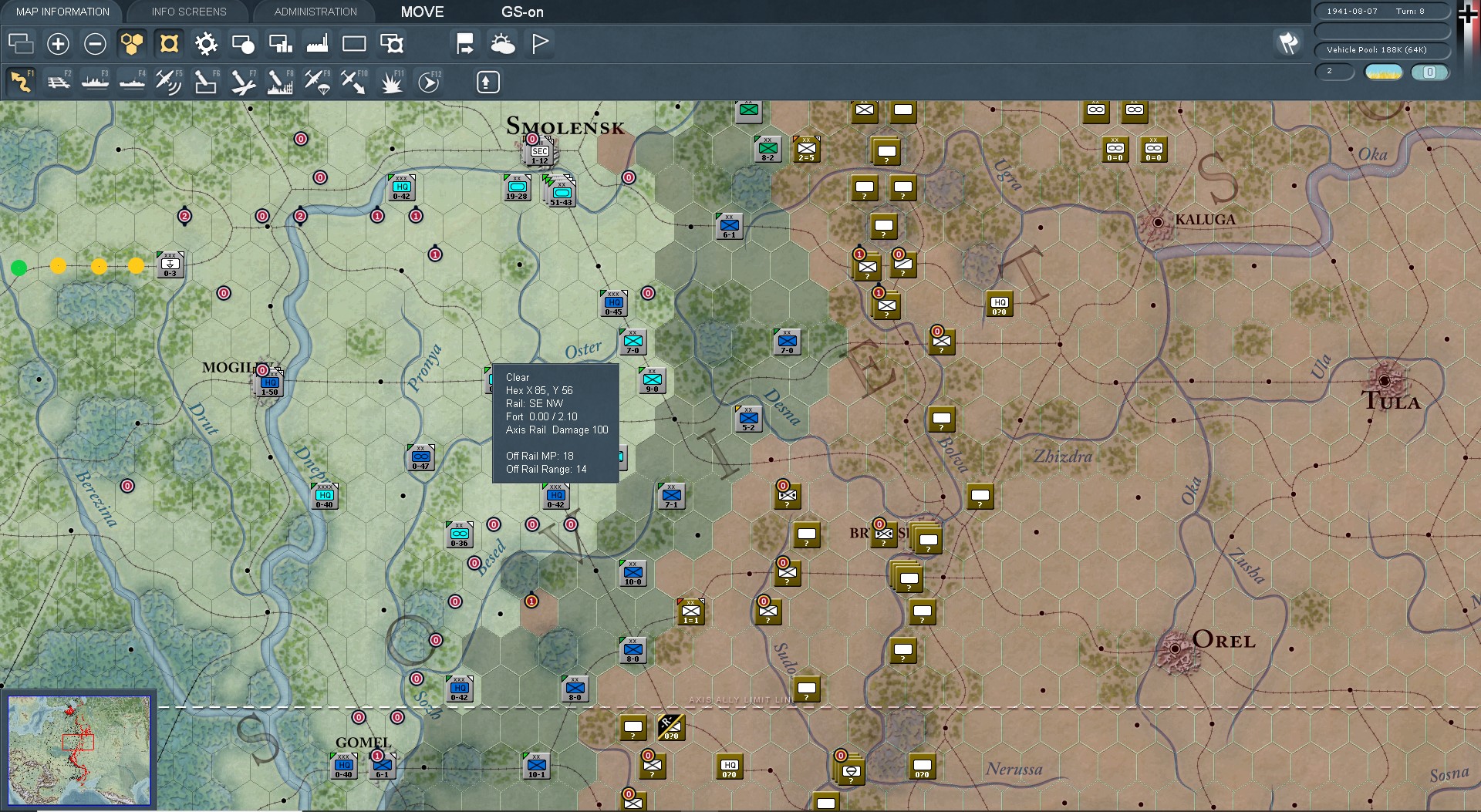
Task: Select the F7 bomb airfield mode
Action: pyautogui.click(x=243, y=82)
